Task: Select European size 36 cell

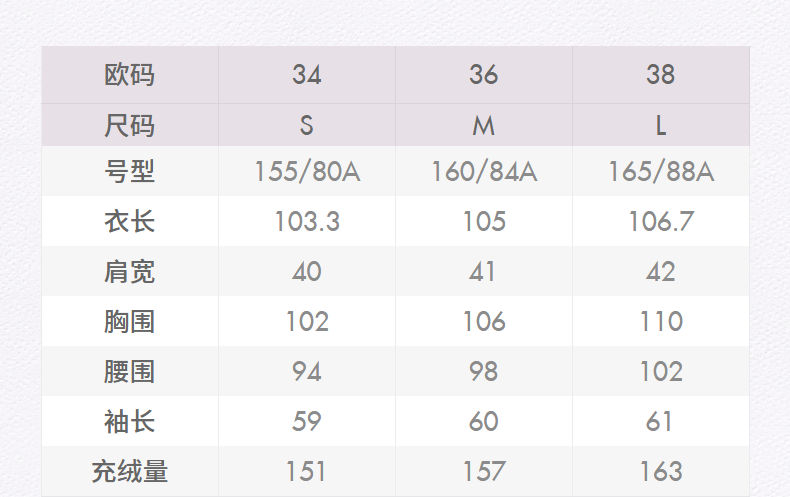Action: point(484,75)
